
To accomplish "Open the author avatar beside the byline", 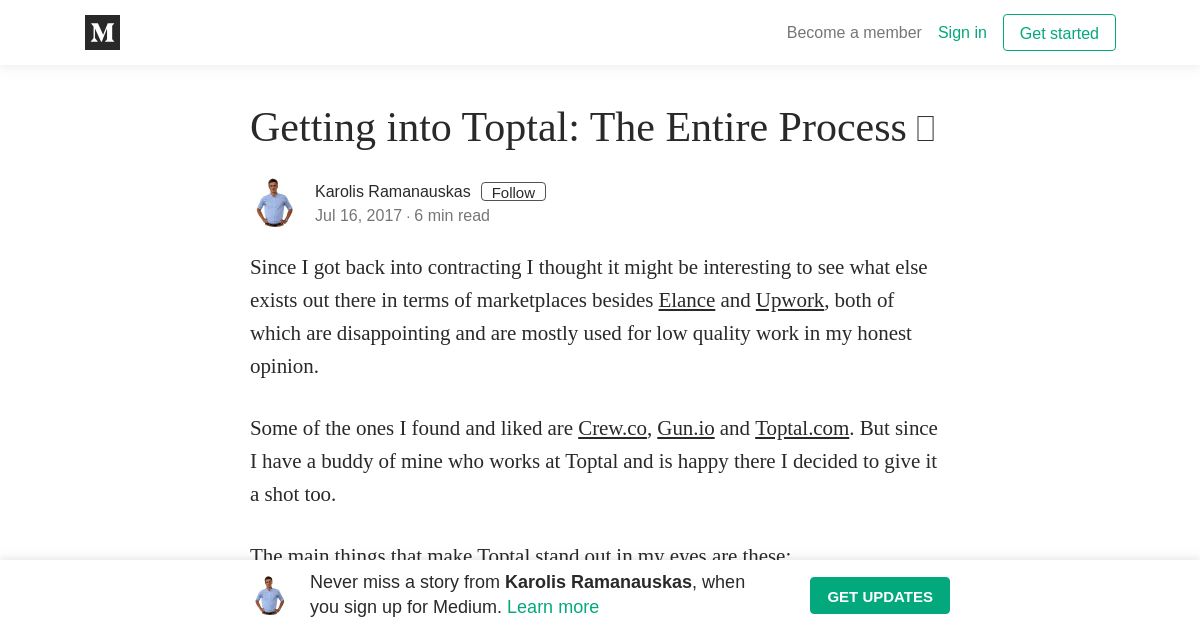I will tap(274, 203).
